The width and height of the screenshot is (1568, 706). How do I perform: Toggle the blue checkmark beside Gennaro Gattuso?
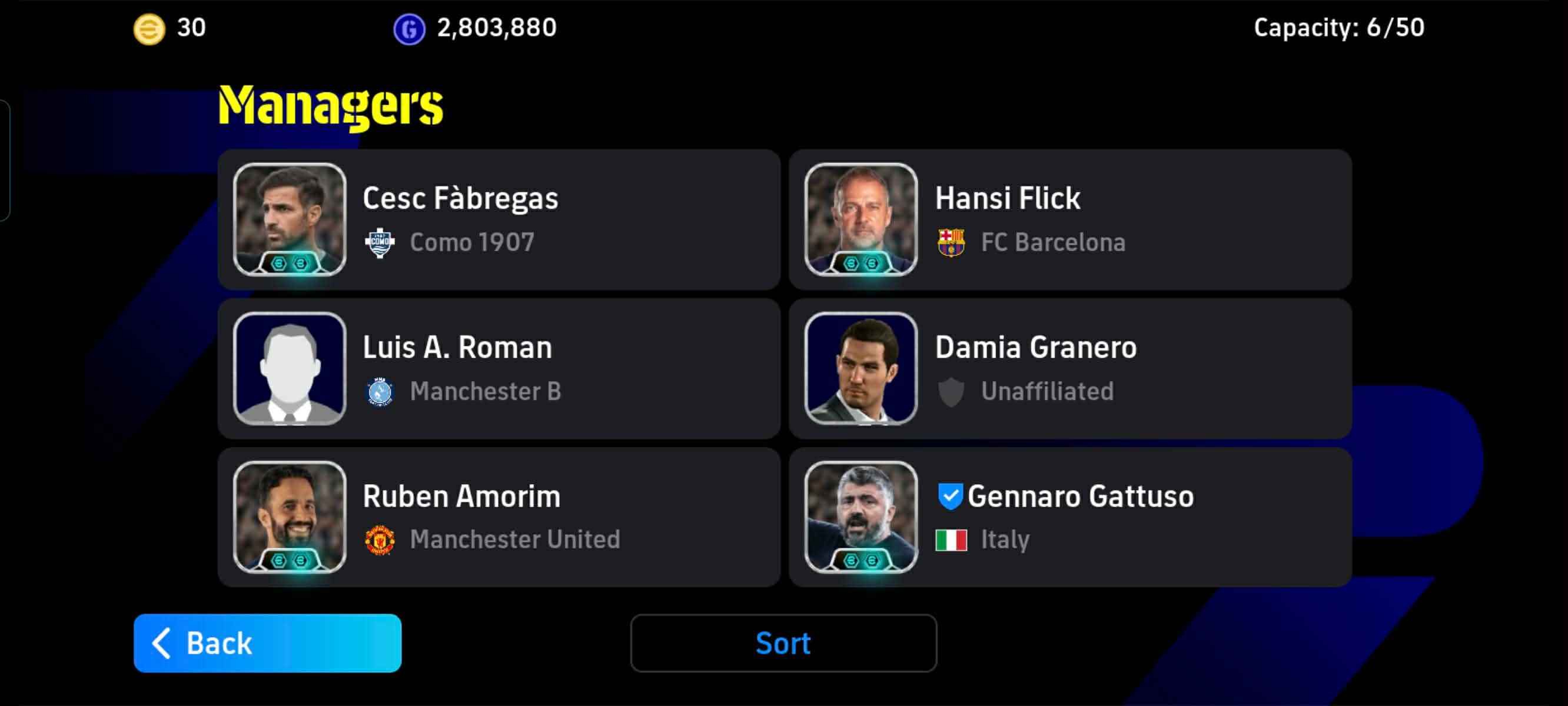tap(949, 496)
